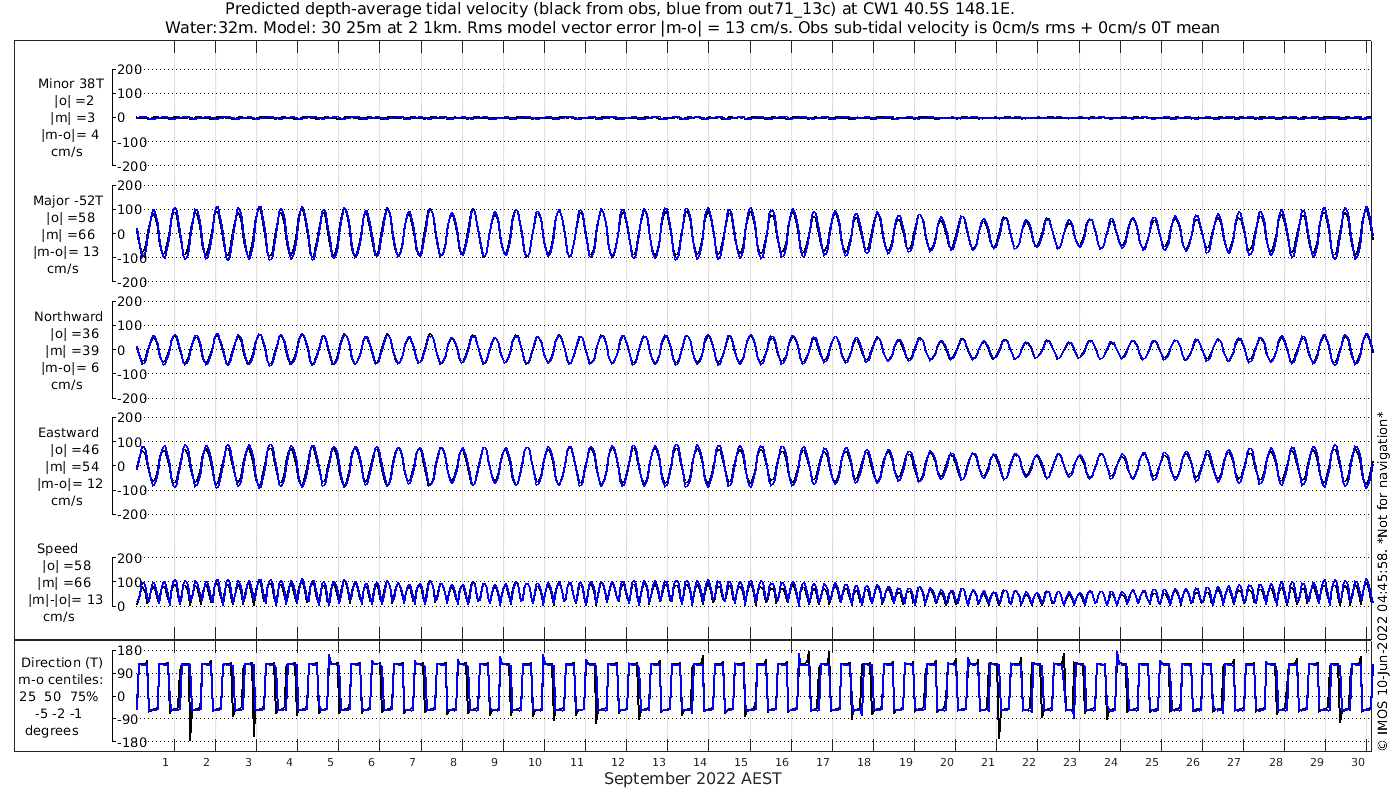1400x800 pixels.
Task: Click day 1 on the date axis
Action: [x=166, y=762]
